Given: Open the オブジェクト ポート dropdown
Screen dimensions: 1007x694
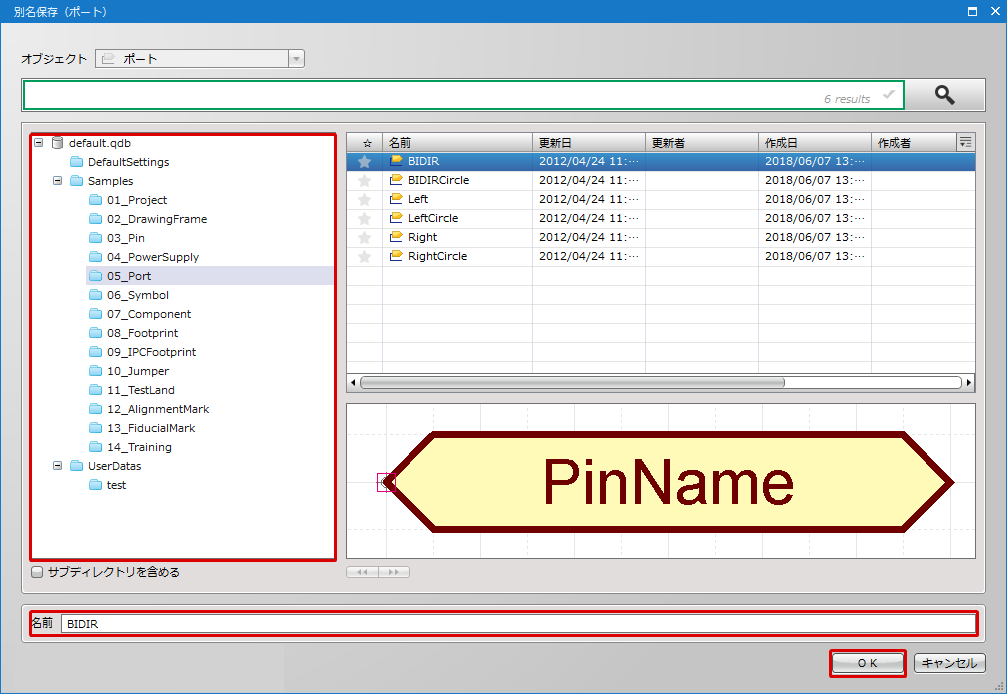Looking at the screenshot, I should click(295, 59).
